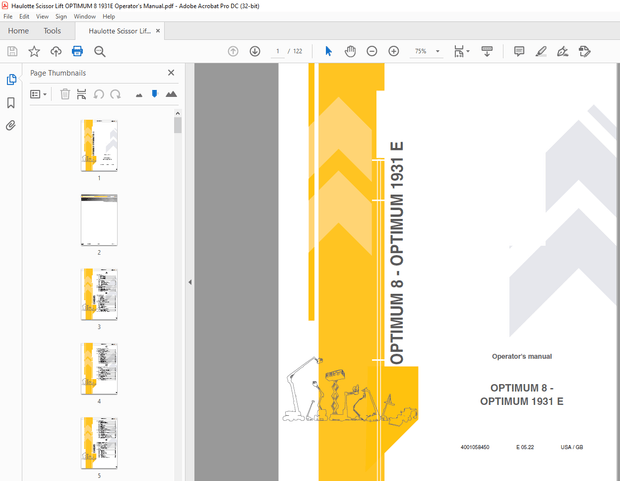Open the Edit menu

coord(24,17)
